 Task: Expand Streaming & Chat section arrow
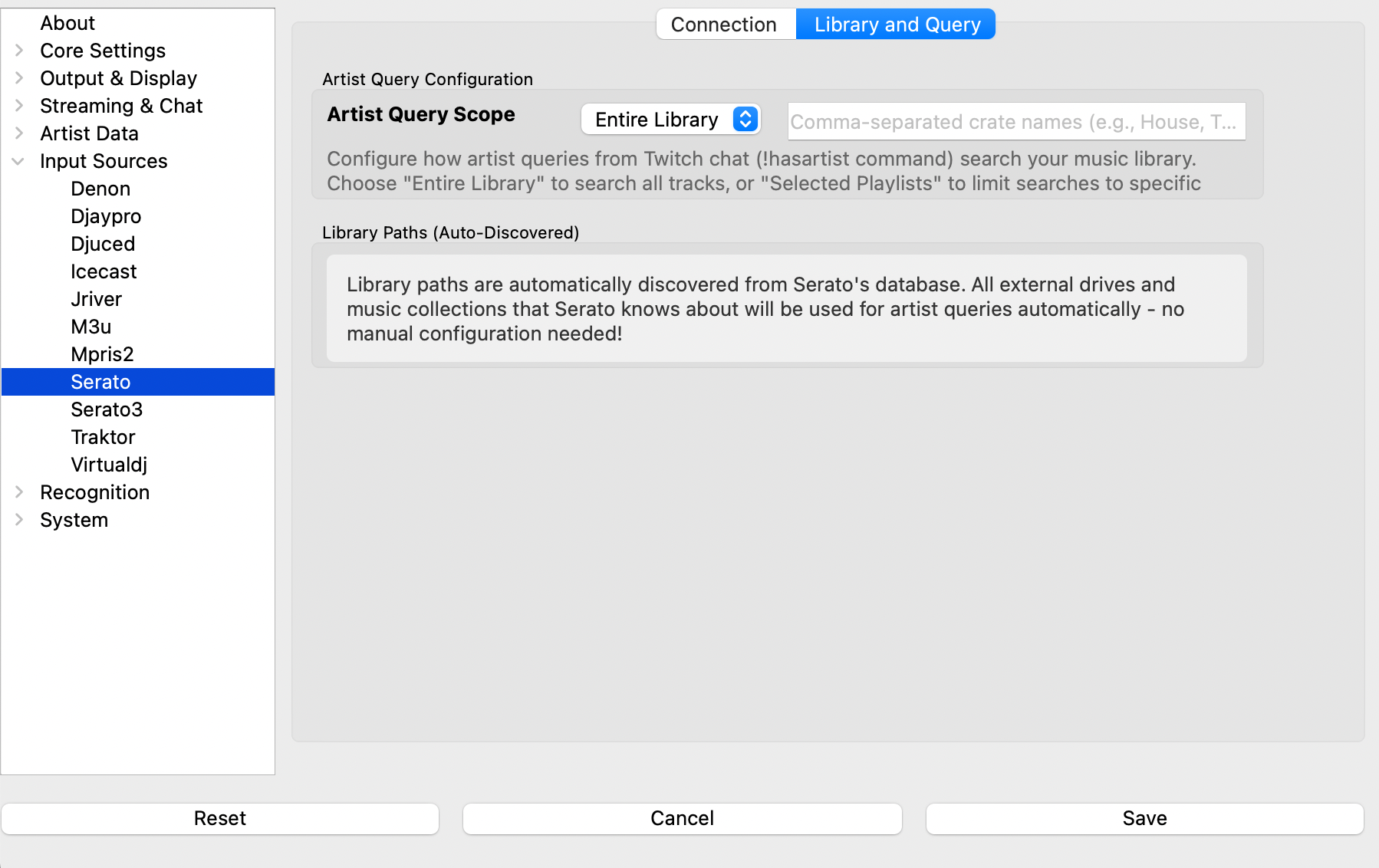19,106
